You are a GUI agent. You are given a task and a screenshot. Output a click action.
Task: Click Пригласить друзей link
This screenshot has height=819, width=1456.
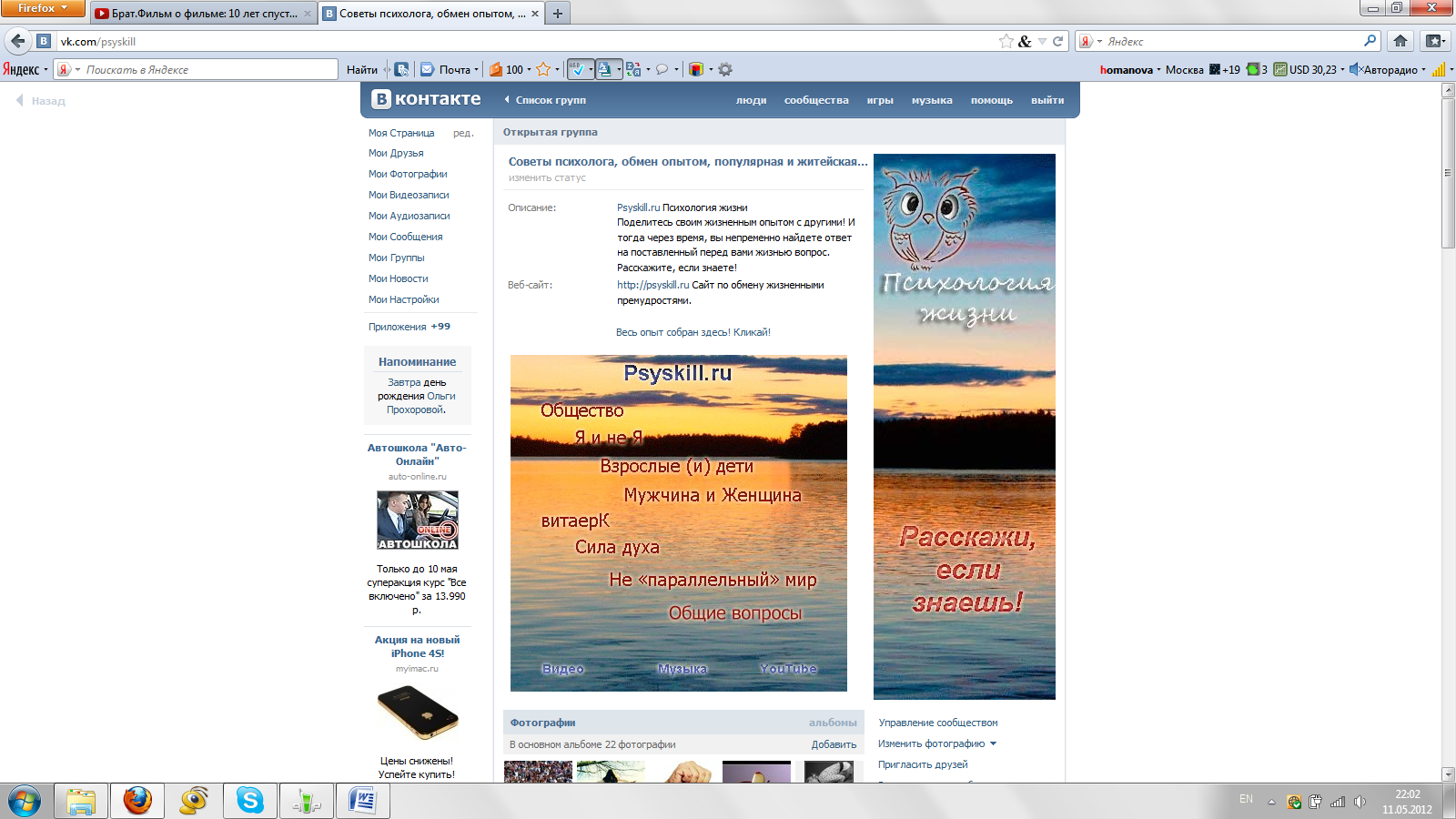[x=923, y=764]
